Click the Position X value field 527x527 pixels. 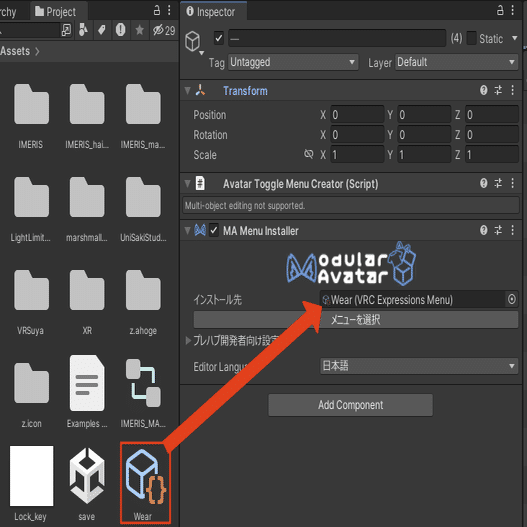(x=357, y=115)
